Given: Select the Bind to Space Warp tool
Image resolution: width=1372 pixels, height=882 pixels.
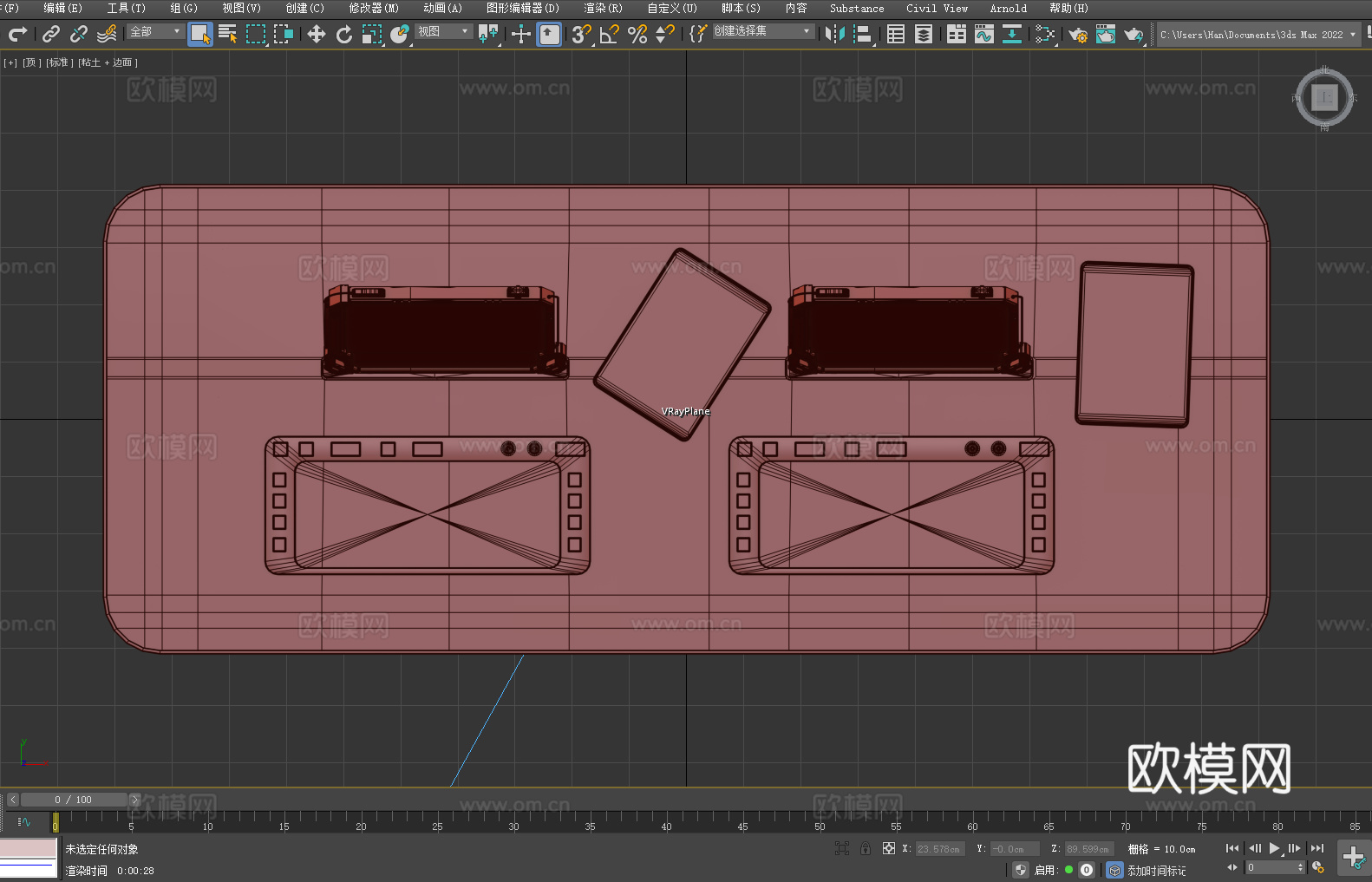Looking at the screenshot, I should point(107,34).
